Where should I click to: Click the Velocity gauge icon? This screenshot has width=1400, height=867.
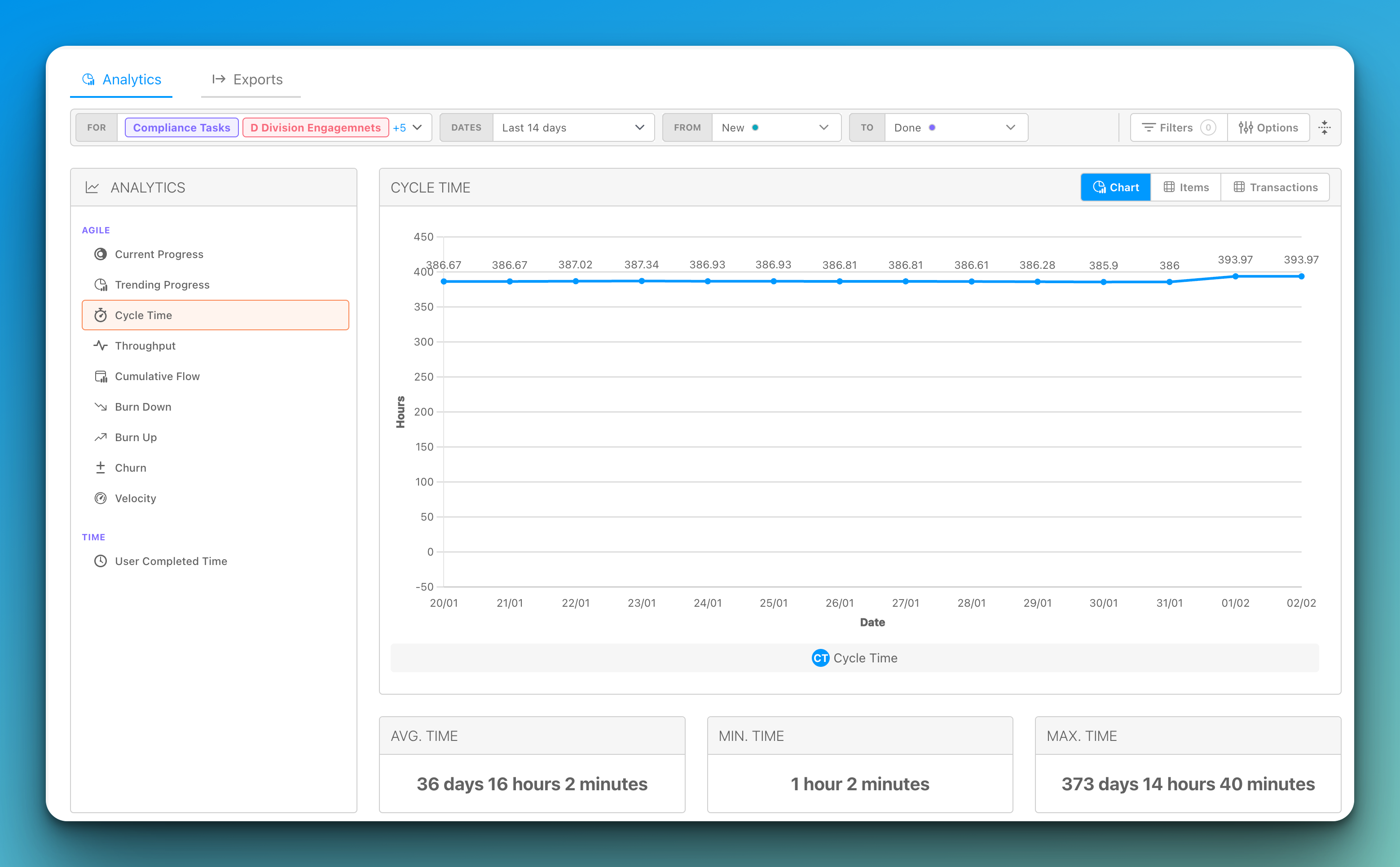(x=101, y=498)
